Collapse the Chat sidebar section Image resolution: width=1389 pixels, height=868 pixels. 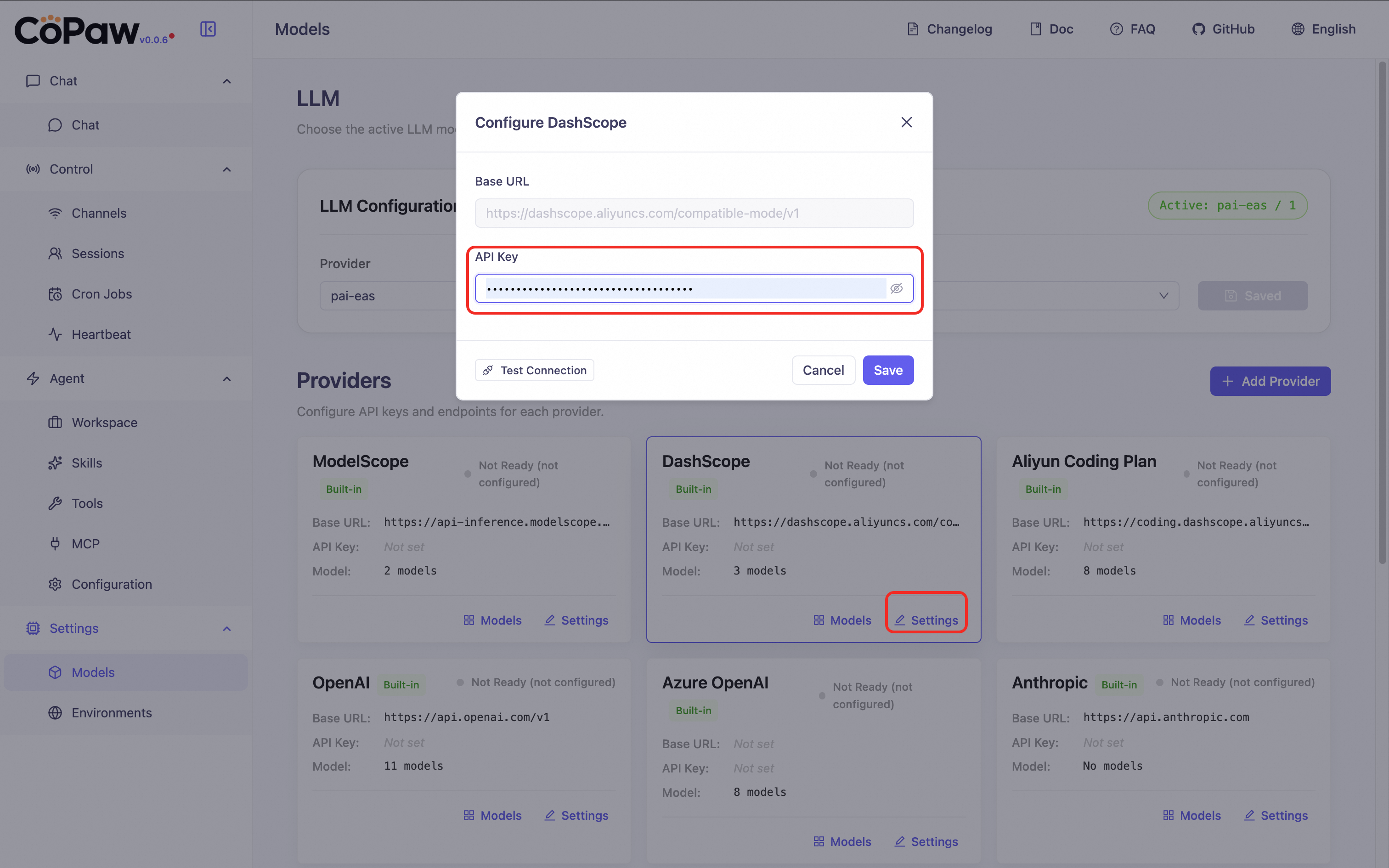(227, 81)
